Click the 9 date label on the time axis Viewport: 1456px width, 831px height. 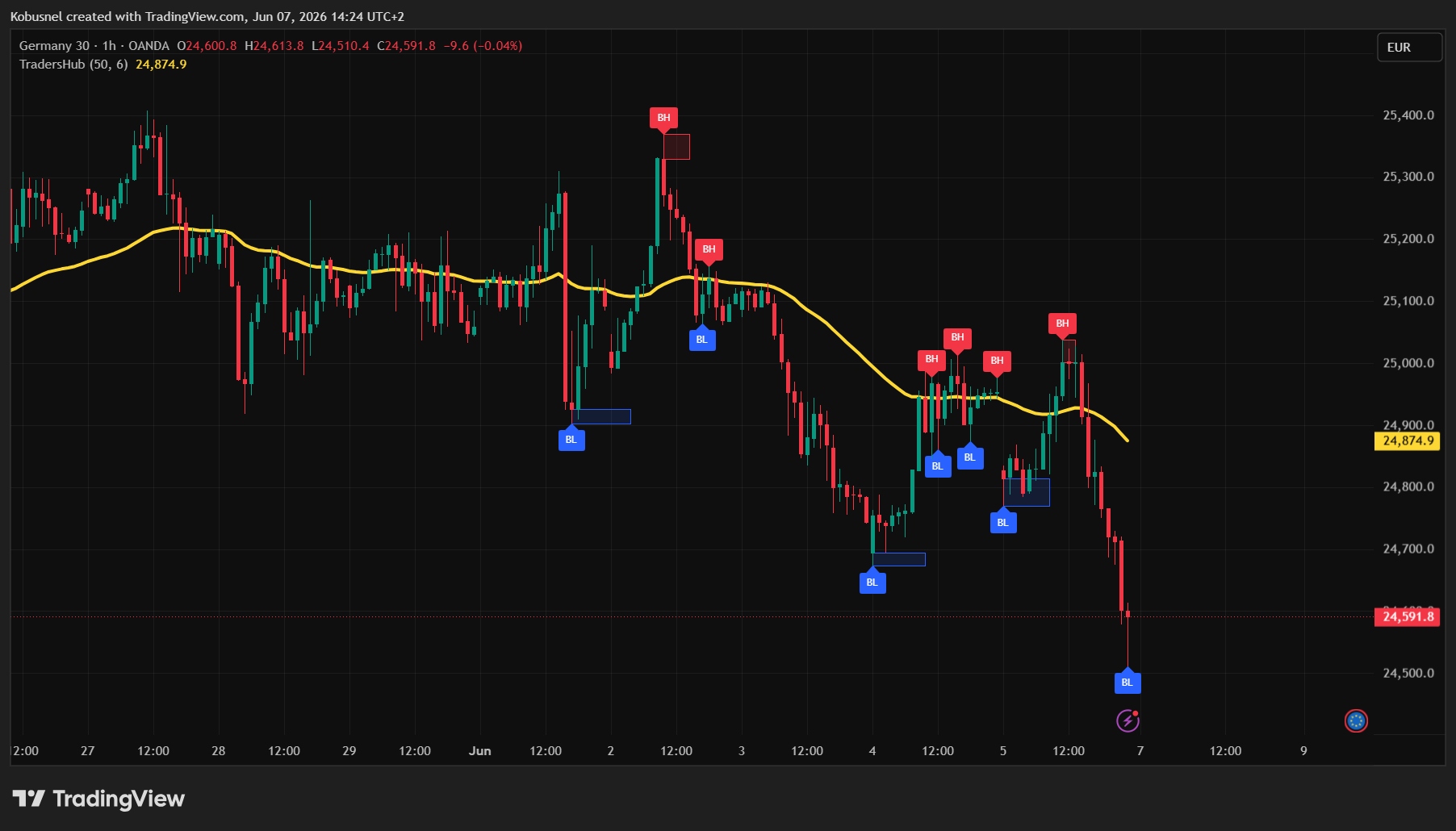click(x=1303, y=751)
